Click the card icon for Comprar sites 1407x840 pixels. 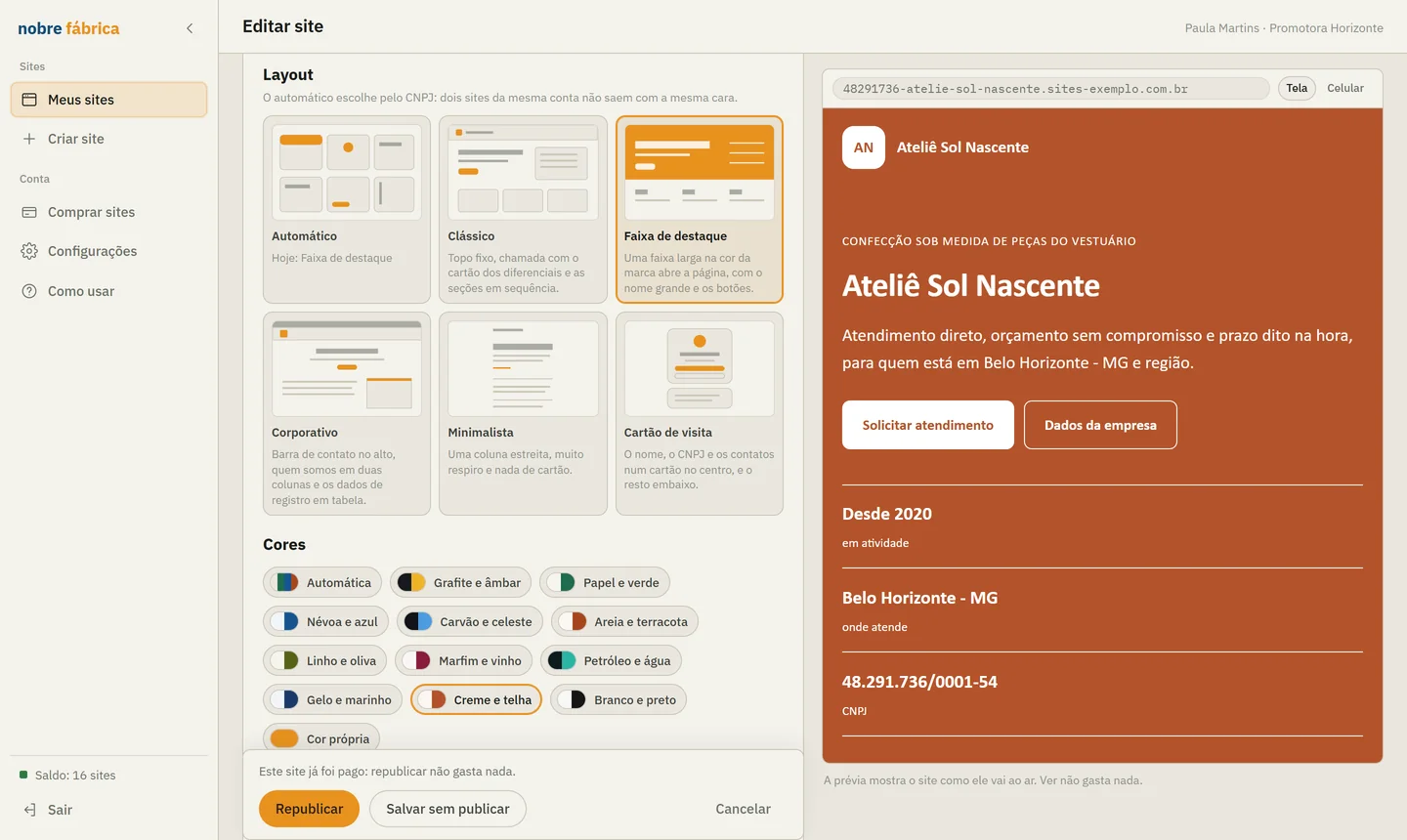click(x=29, y=212)
